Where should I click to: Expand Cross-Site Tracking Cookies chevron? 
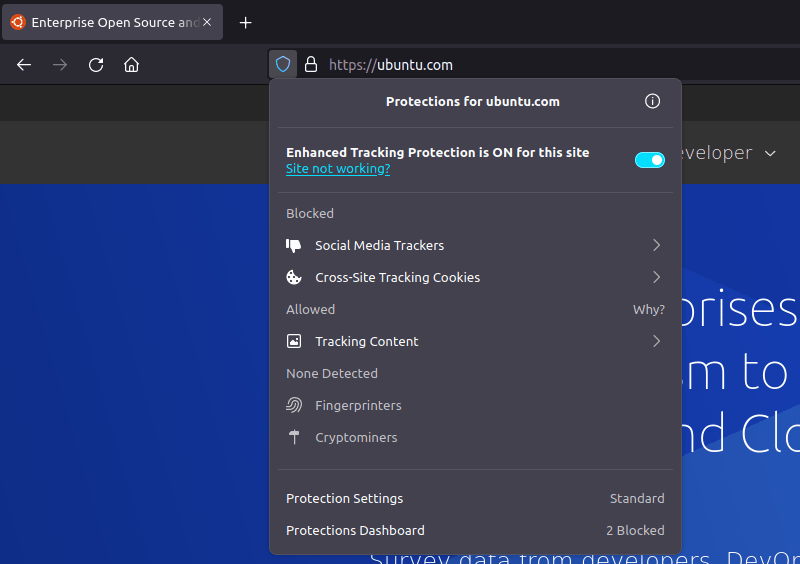pos(656,277)
